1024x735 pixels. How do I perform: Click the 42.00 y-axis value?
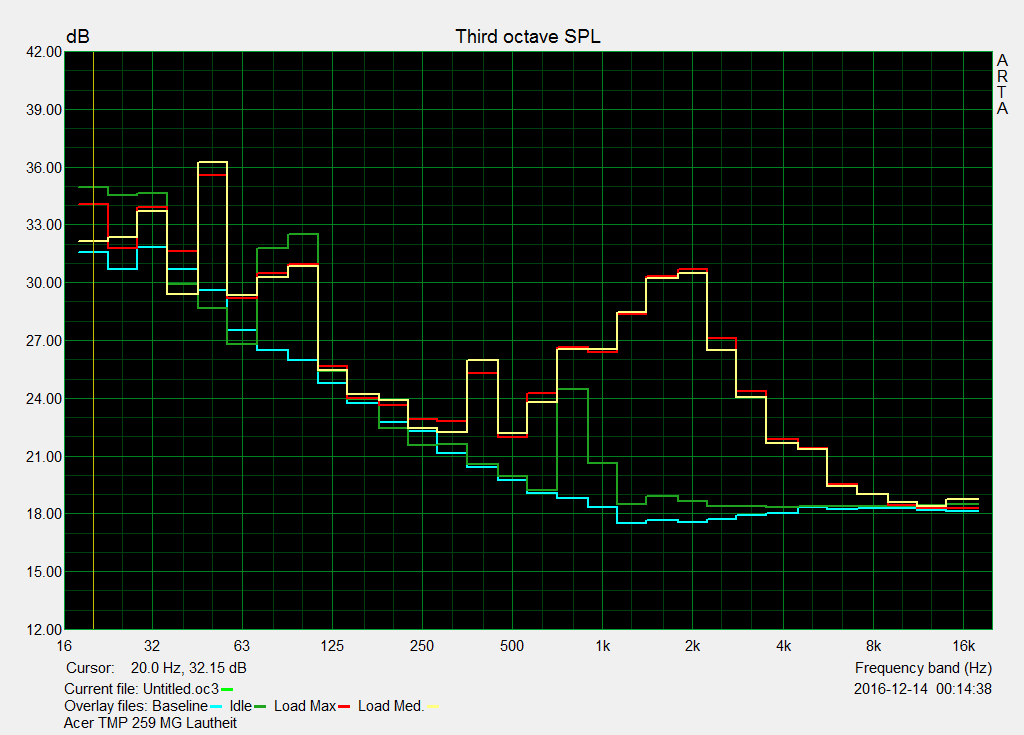[x=44, y=52]
